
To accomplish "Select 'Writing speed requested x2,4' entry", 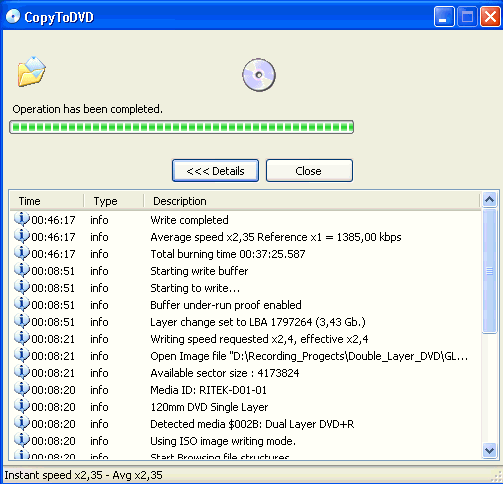I will [245, 339].
